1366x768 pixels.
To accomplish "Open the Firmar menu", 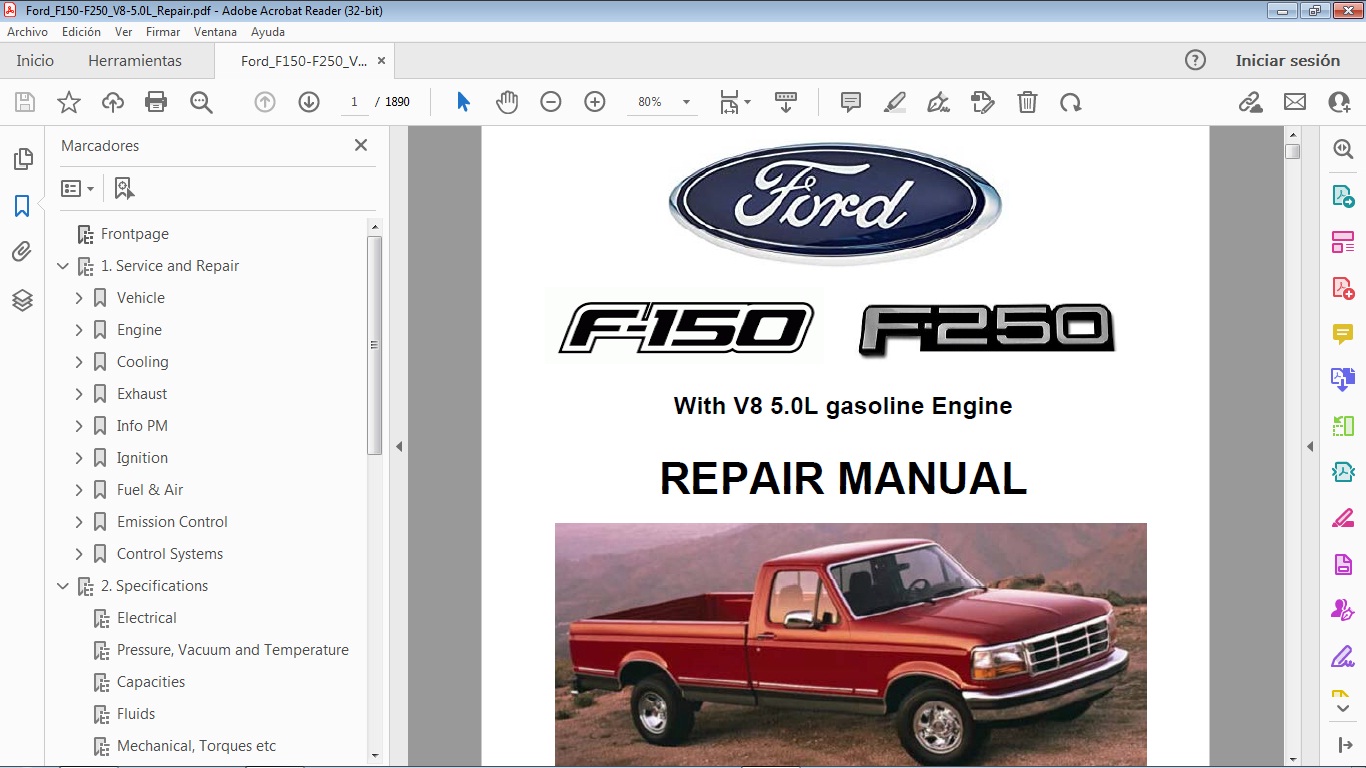I will pos(163,32).
